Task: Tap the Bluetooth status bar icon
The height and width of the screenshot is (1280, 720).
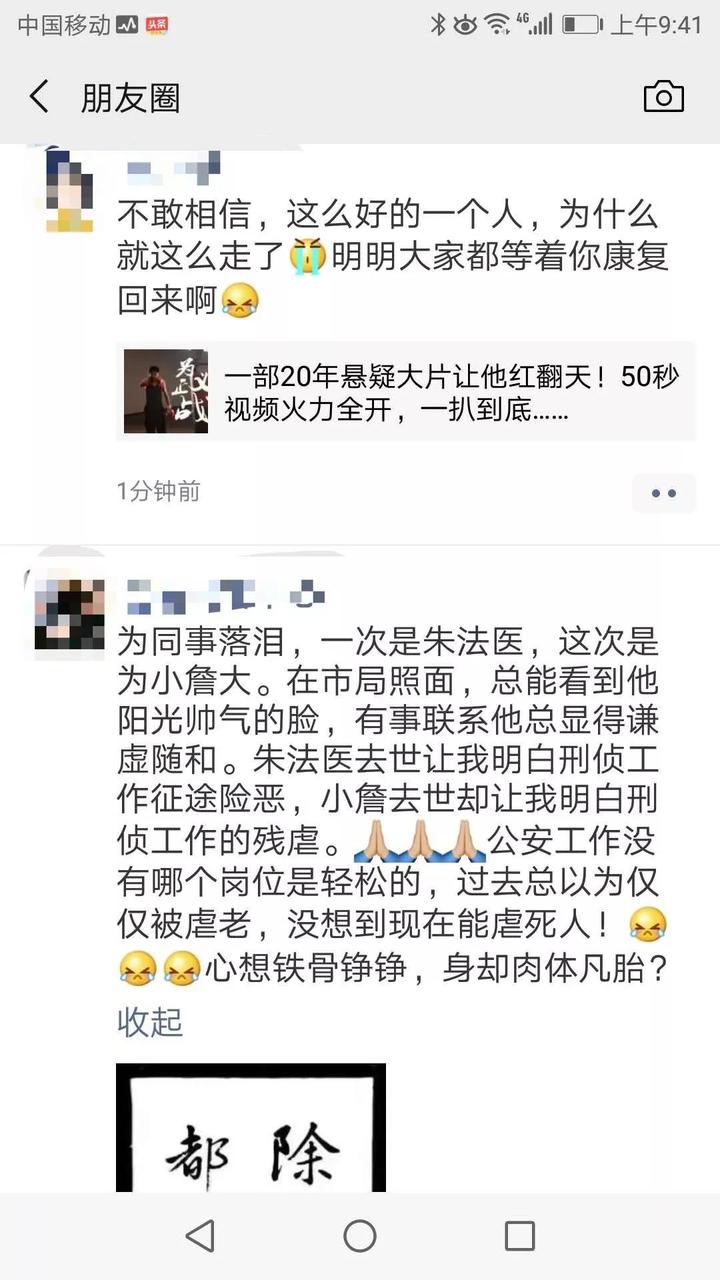Action: pos(438,24)
